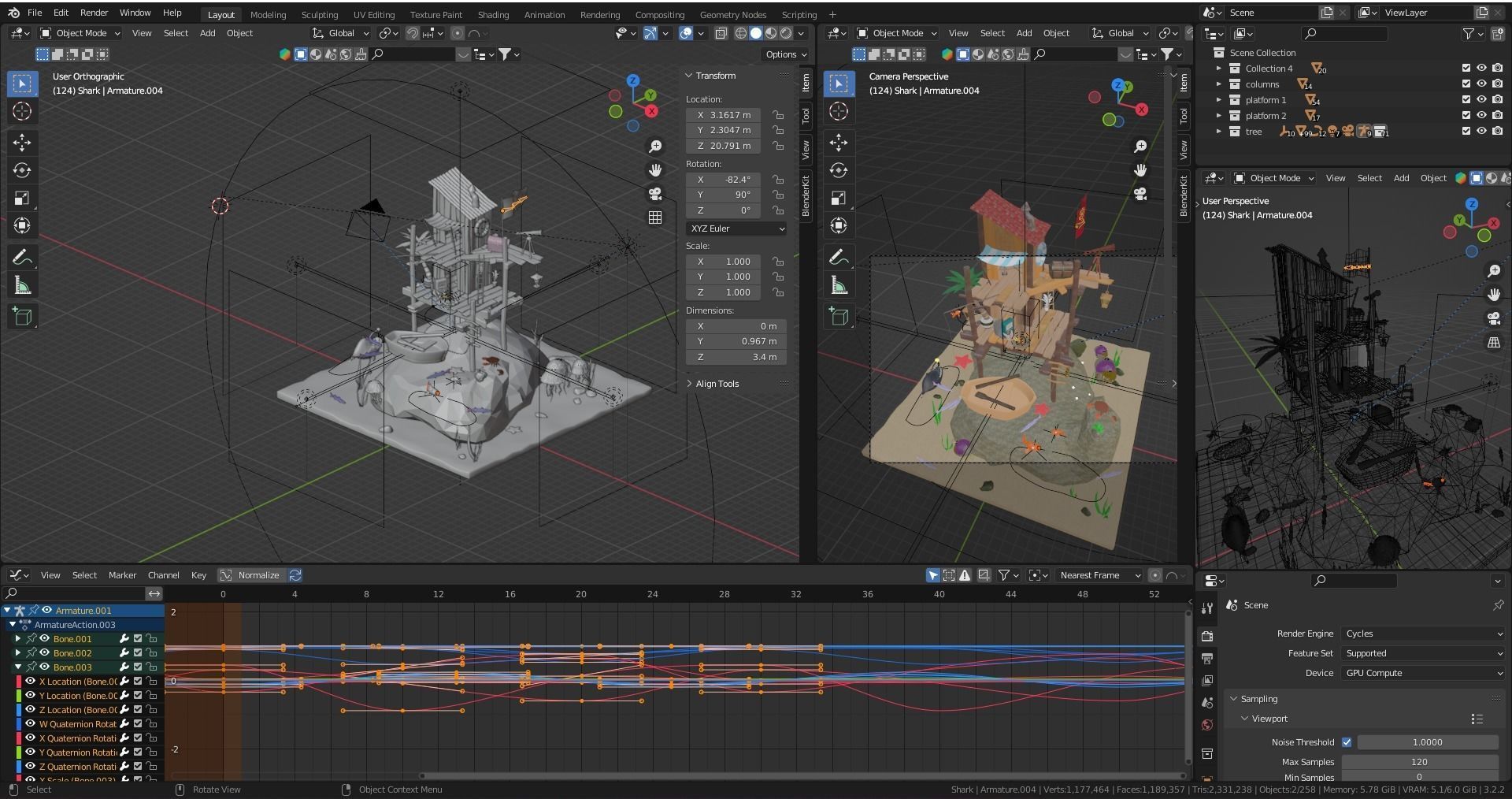This screenshot has width=1512, height=799.
Task: Open Device GPU Compute dropdown
Action: tap(1423, 673)
